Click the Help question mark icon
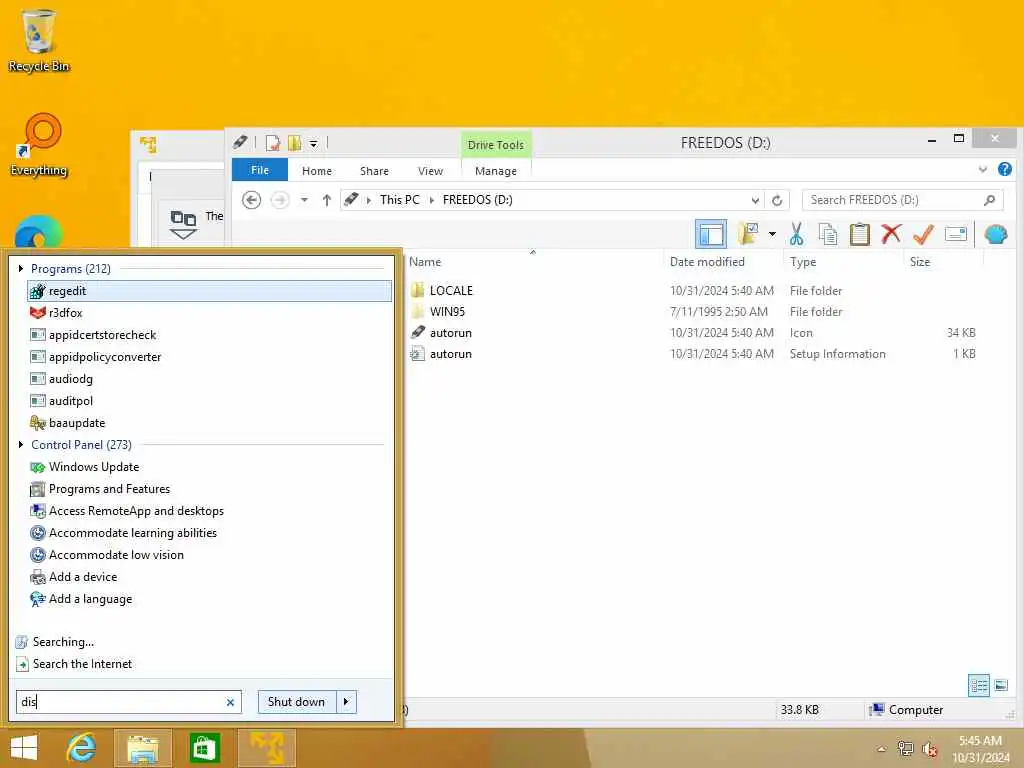Screen dimensions: 1024x768 click(1004, 170)
